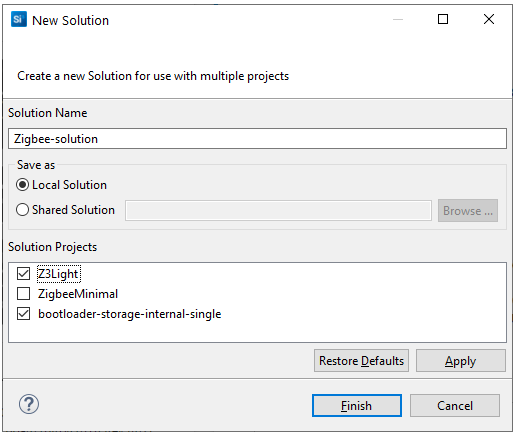Click the Simplicity Studio logo icon
Screen dimensions: 517x436
(x=19, y=19)
